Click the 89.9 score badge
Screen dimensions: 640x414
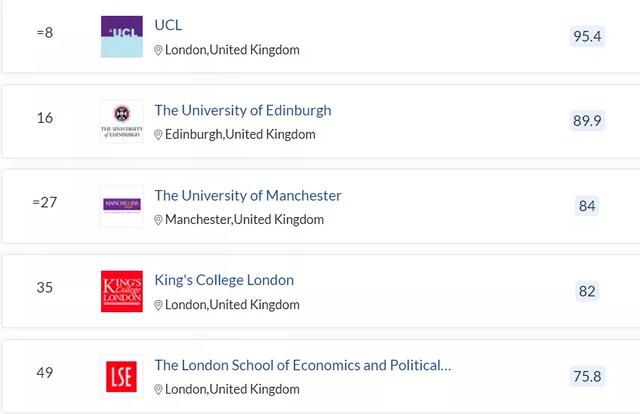[587, 121]
